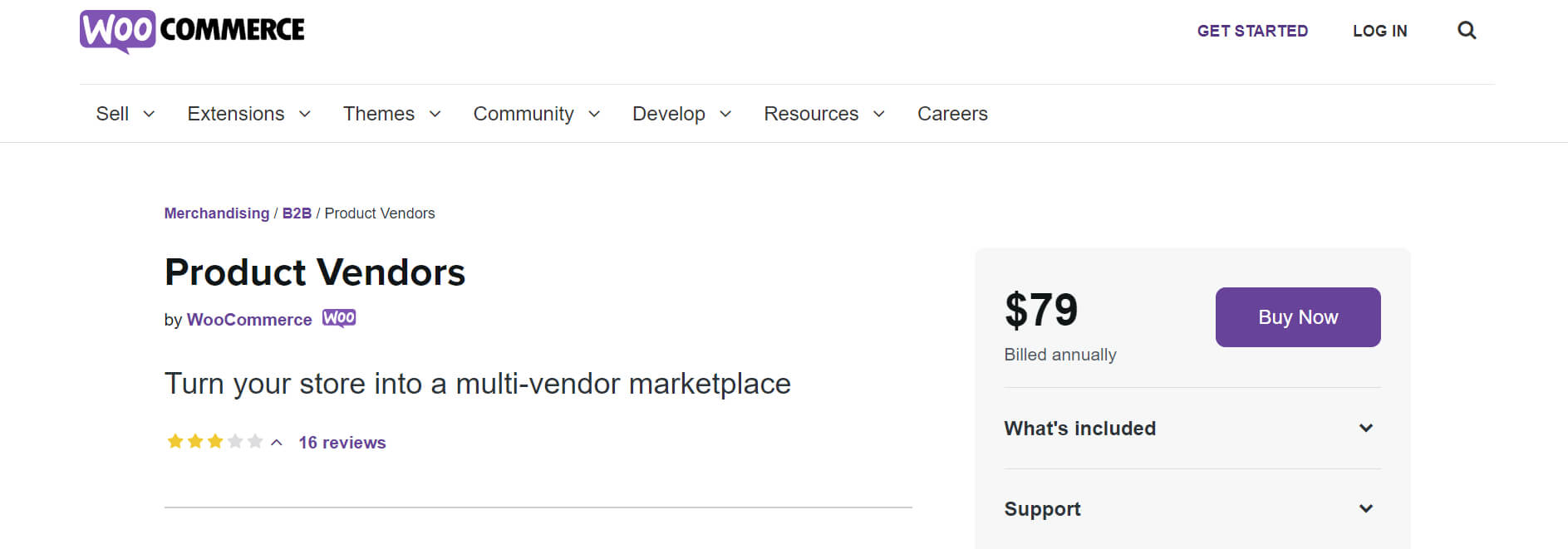
Task: Open the Develop menu
Action: [681, 114]
